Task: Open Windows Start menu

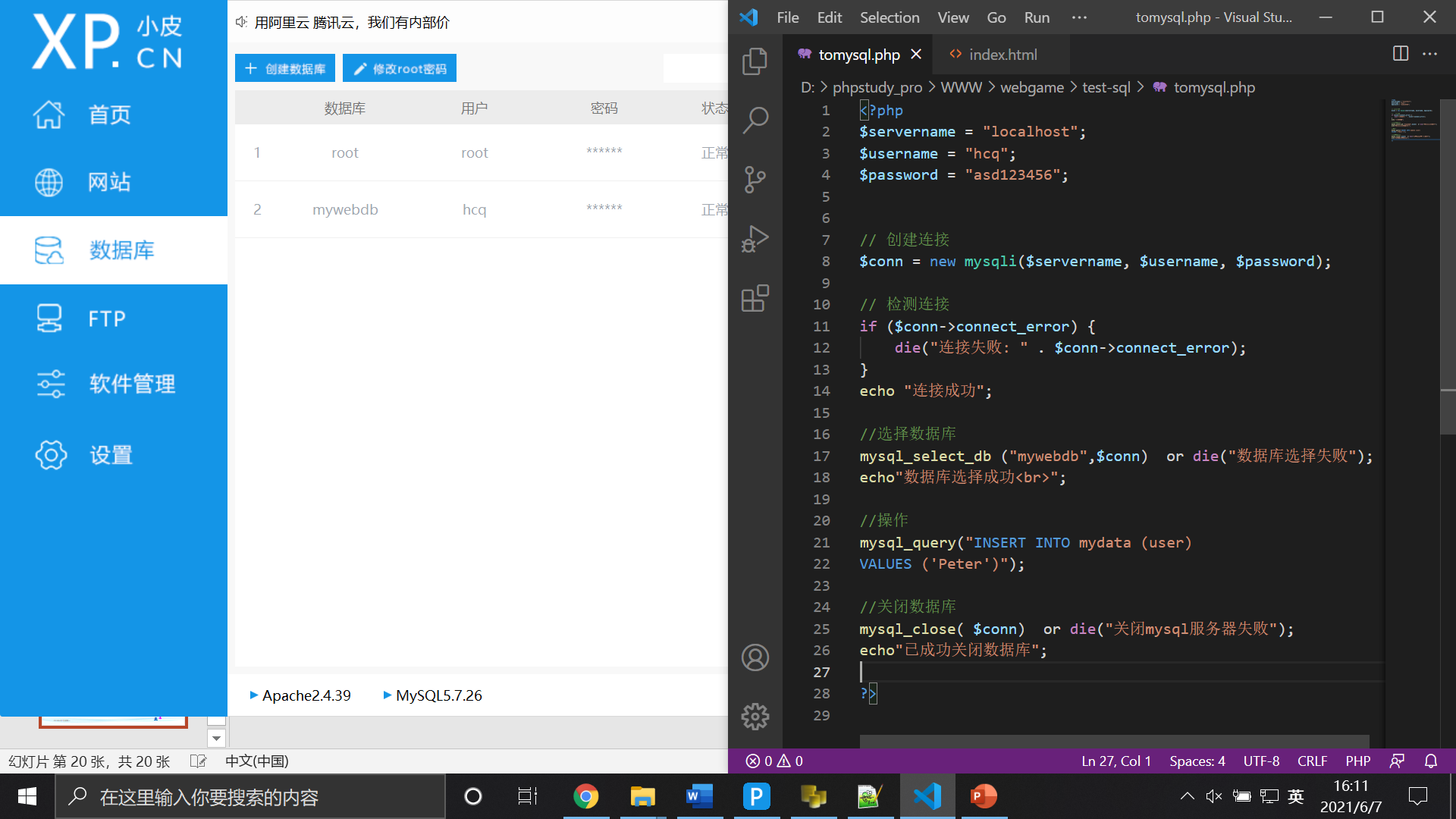Action: click(x=27, y=796)
